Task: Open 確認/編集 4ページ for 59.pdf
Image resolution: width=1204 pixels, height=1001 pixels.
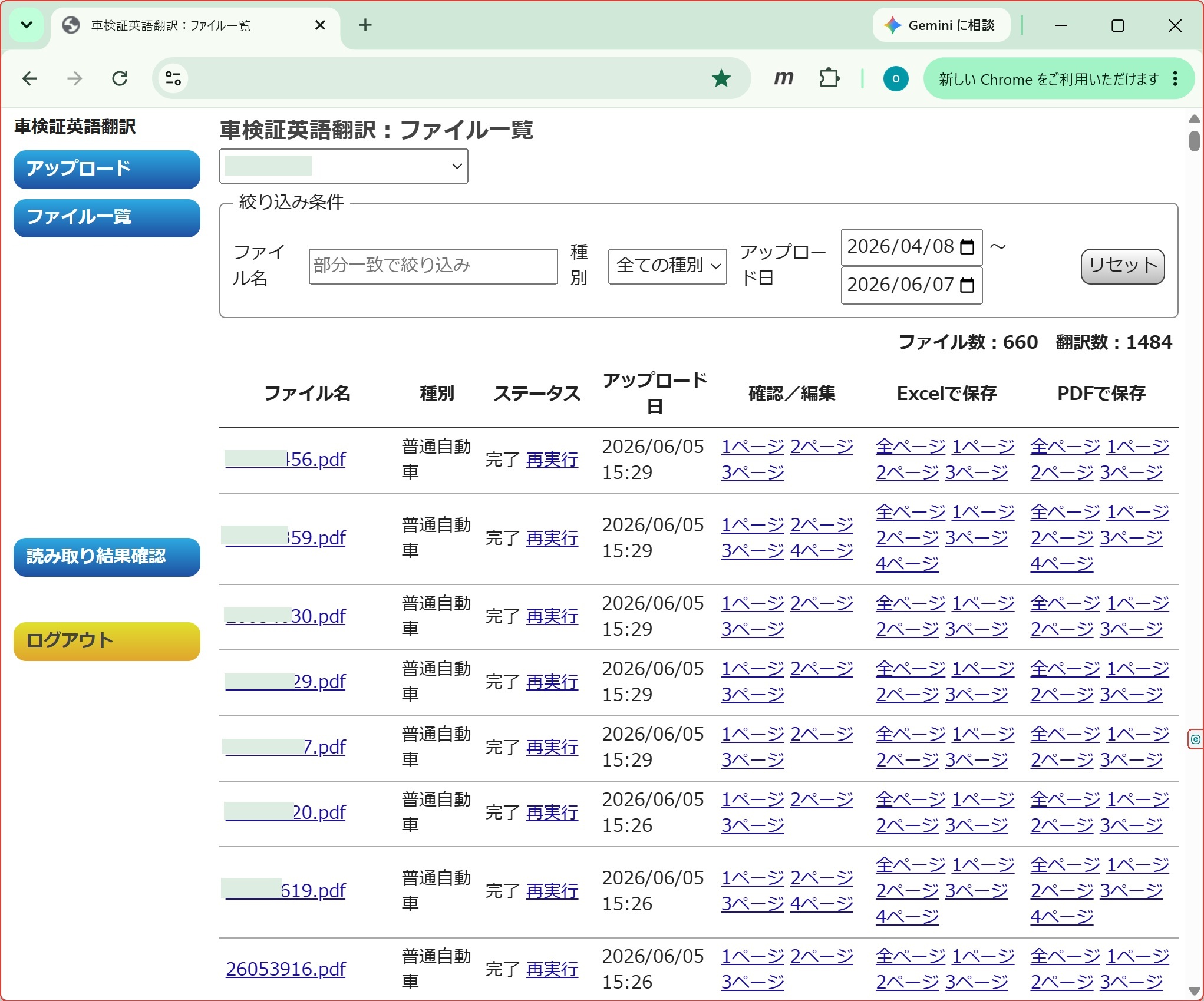Action: (822, 551)
